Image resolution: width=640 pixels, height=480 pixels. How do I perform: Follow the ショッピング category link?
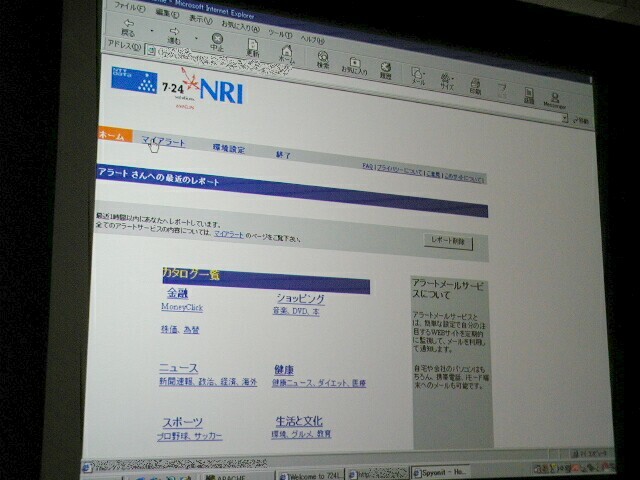300,298
